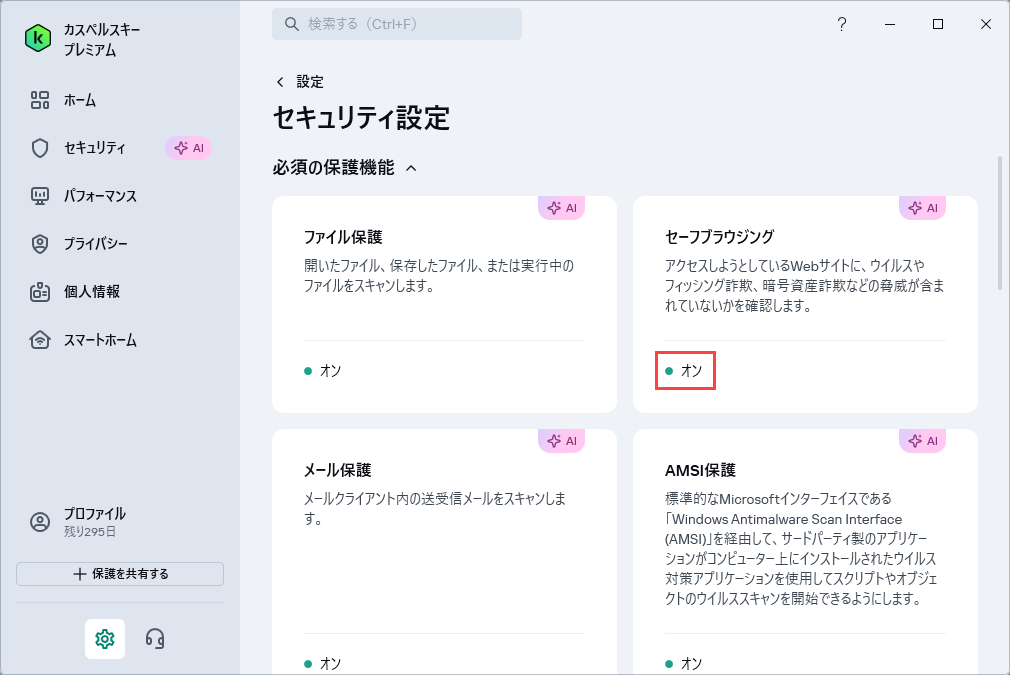Open 個人情報 from the sidebar
The height and width of the screenshot is (675, 1010).
pyautogui.click(x=91, y=292)
